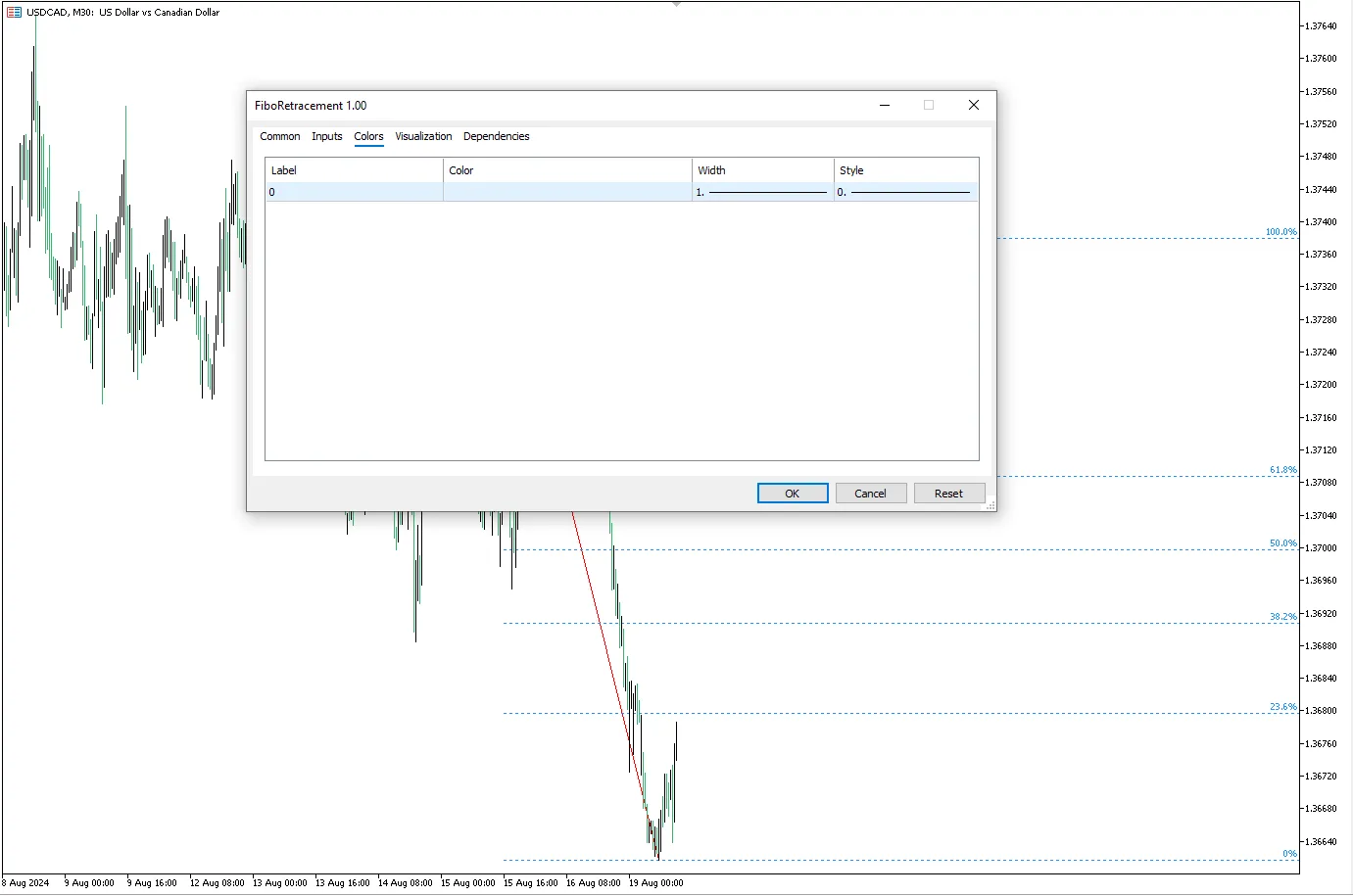This screenshot has width=1353, height=896.
Task: Switch to the Inputs tab
Action: [327, 136]
